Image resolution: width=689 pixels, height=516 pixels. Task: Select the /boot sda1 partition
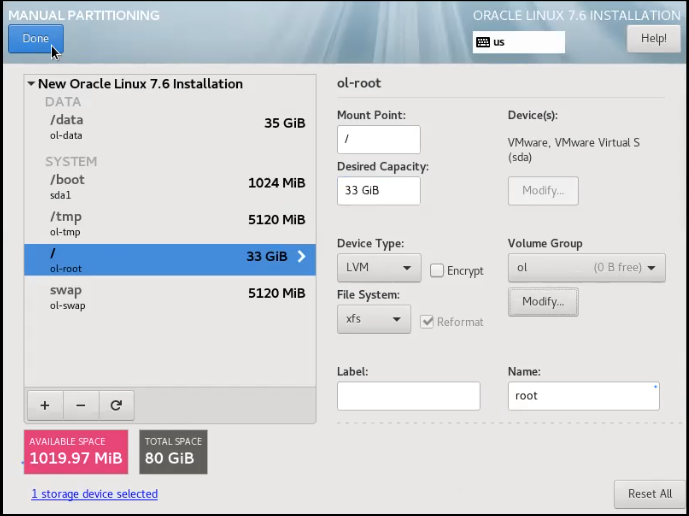[x=170, y=186]
